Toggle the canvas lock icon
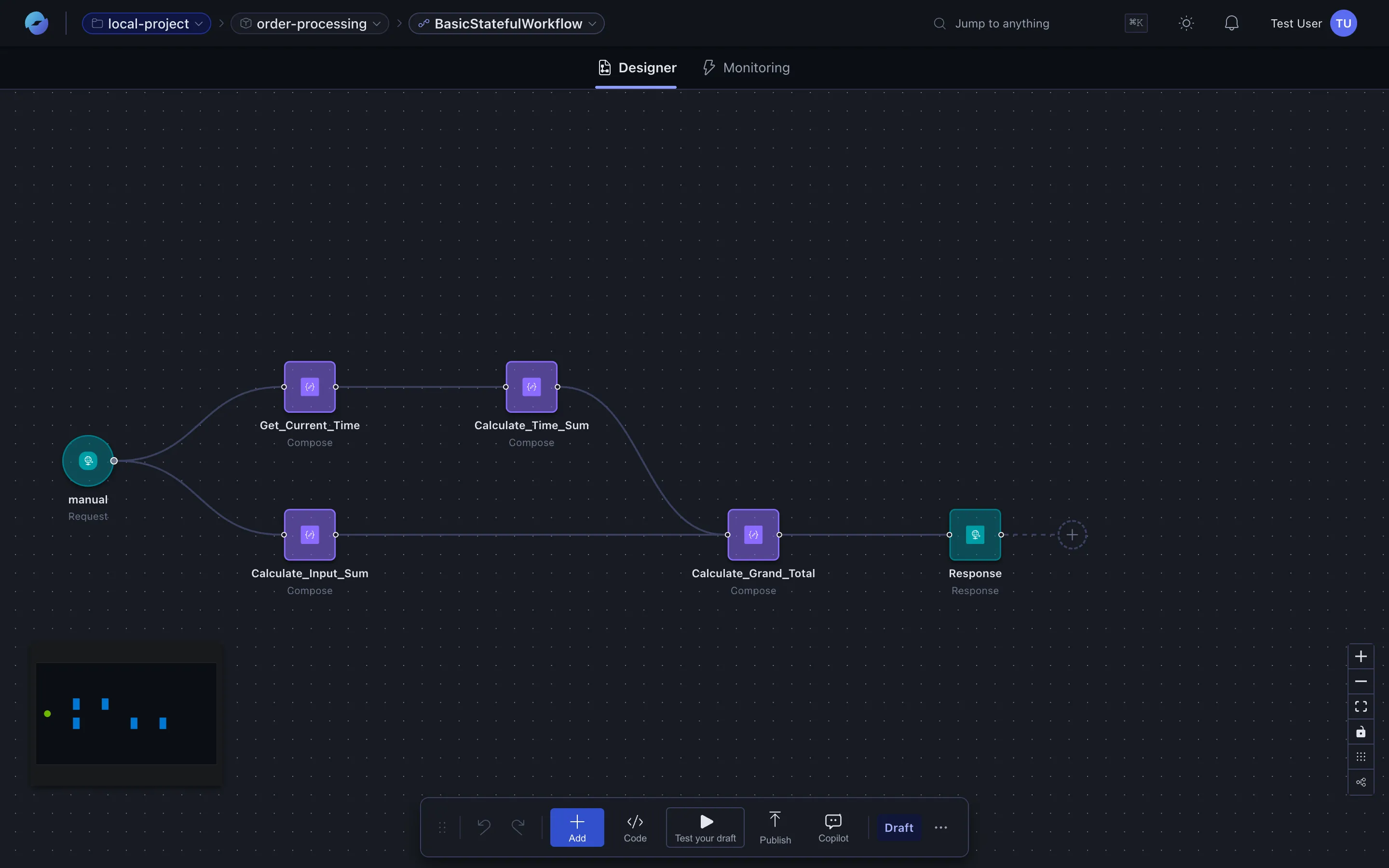 (x=1361, y=732)
